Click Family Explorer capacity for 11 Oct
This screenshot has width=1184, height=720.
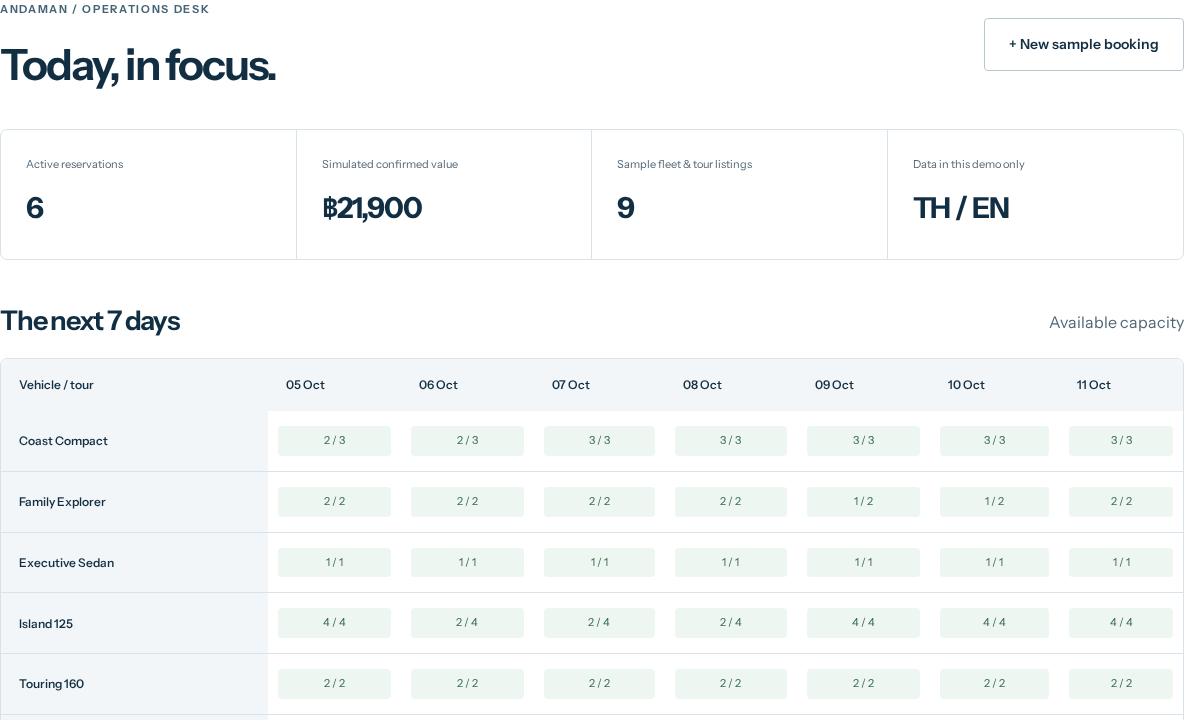click(x=1121, y=502)
